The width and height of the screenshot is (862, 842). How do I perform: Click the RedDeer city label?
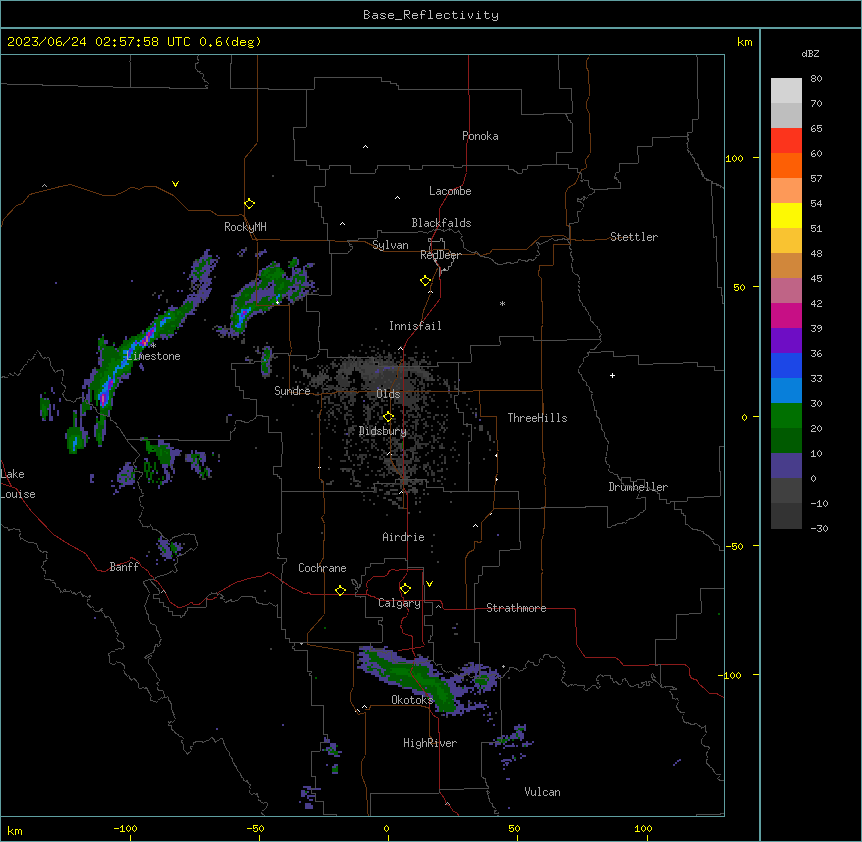pos(440,255)
